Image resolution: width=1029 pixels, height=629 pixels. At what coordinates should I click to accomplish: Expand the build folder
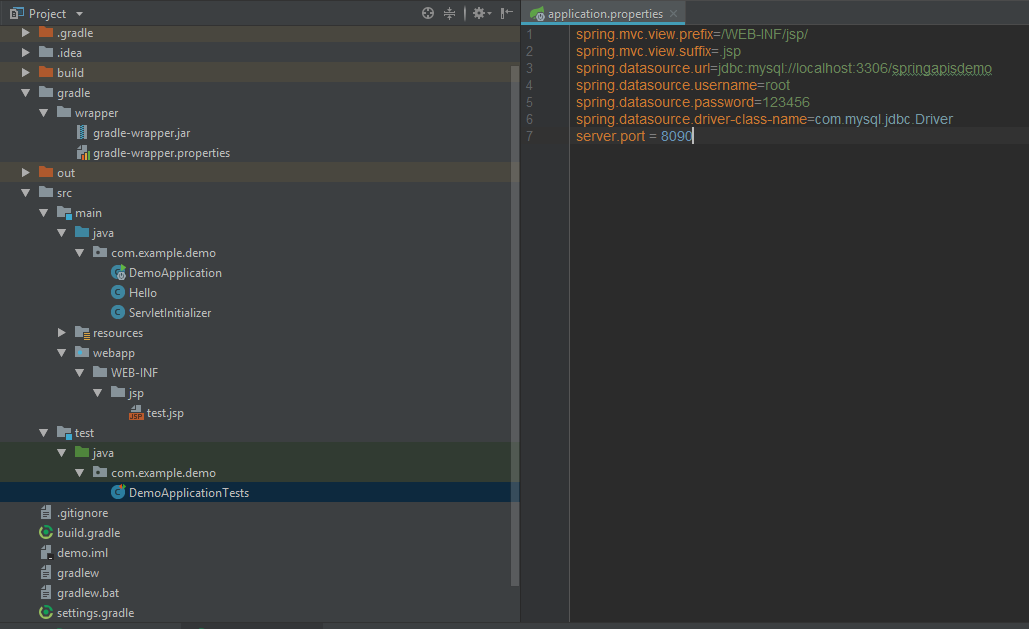pos(26,73)
